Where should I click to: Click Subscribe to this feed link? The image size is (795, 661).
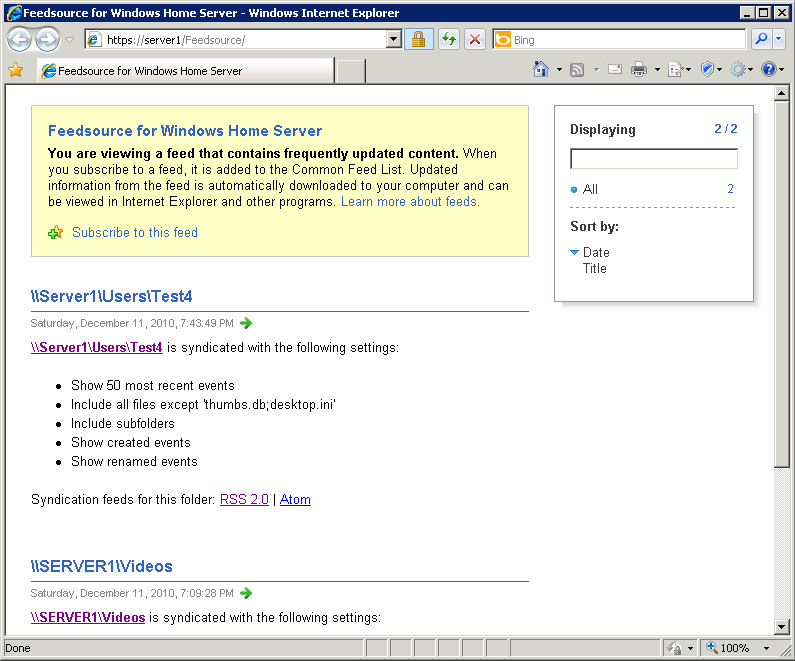point(135,232)
